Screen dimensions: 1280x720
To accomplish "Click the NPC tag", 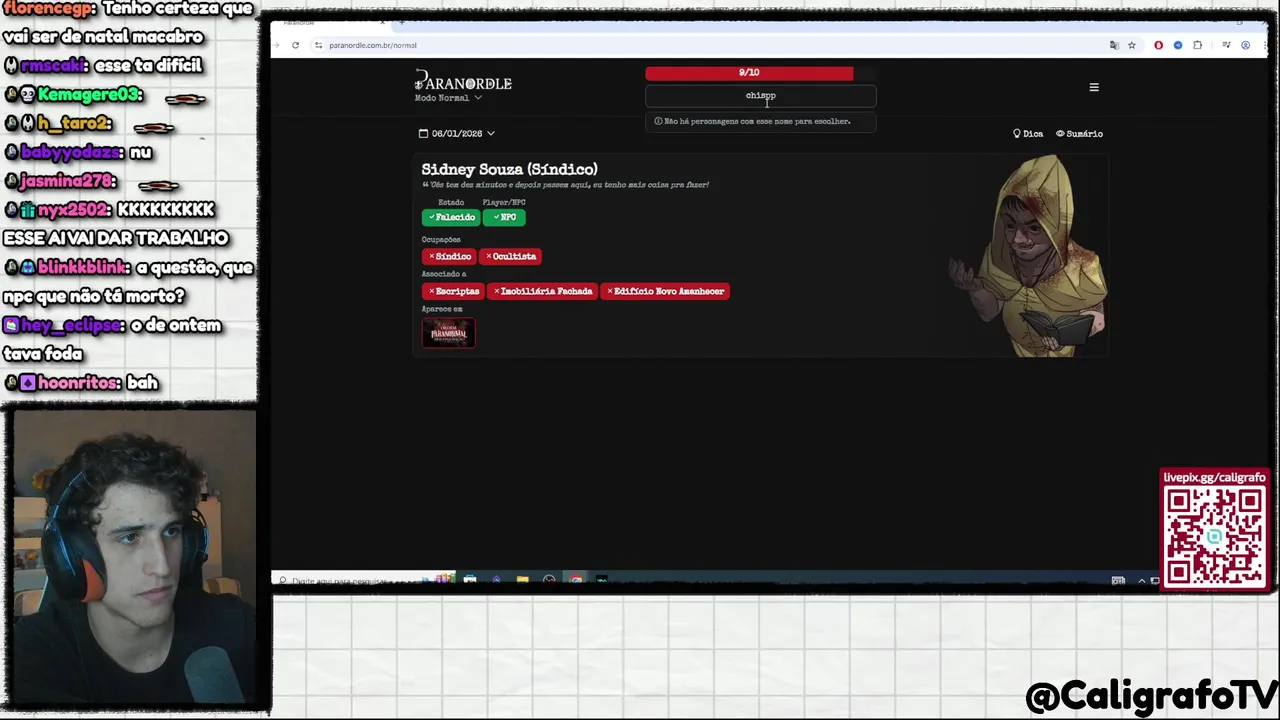I will pos(504,217).
